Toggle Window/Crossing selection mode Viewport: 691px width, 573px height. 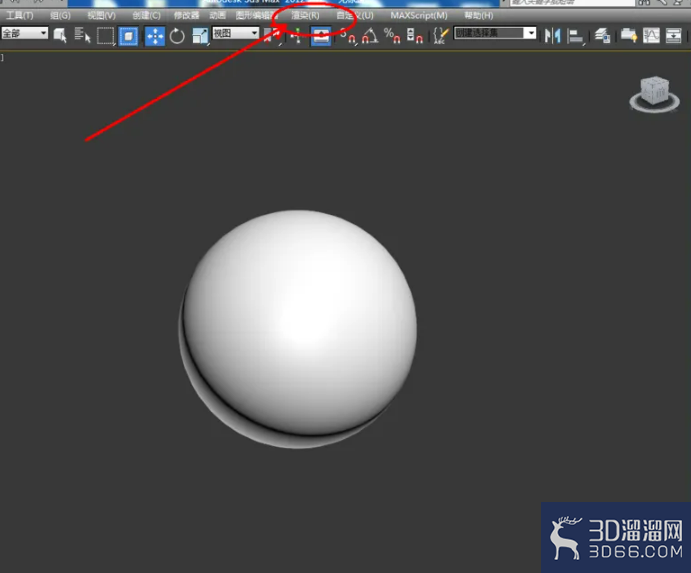pyautogui.click(x=128, y=36)
